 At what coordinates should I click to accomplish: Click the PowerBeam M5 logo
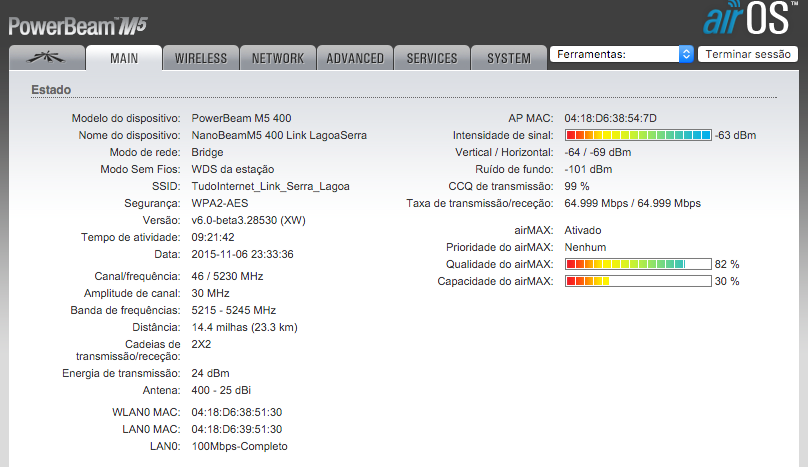pyautogui.click(x=78, y=26)
